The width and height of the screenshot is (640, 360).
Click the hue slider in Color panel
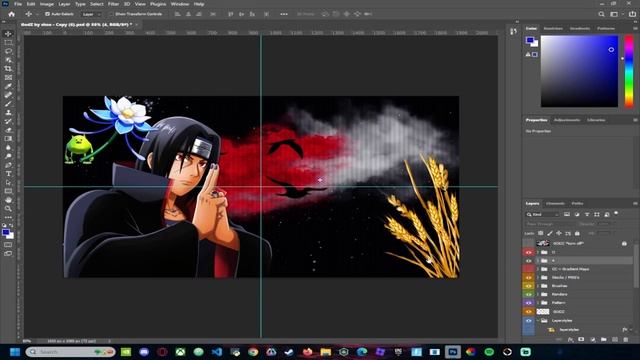(629, 71)
